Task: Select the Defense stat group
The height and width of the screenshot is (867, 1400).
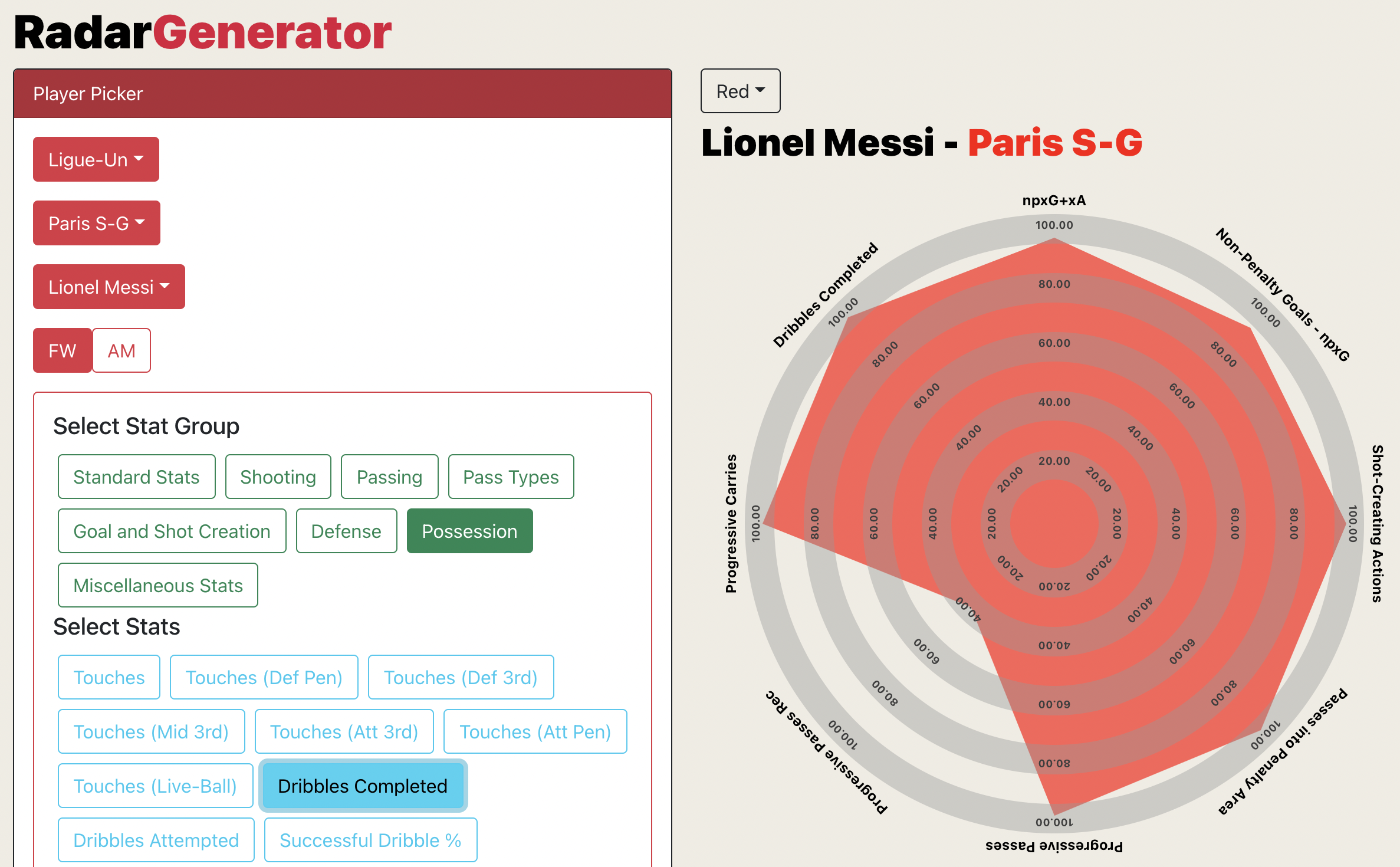Action: click(346, 530)
